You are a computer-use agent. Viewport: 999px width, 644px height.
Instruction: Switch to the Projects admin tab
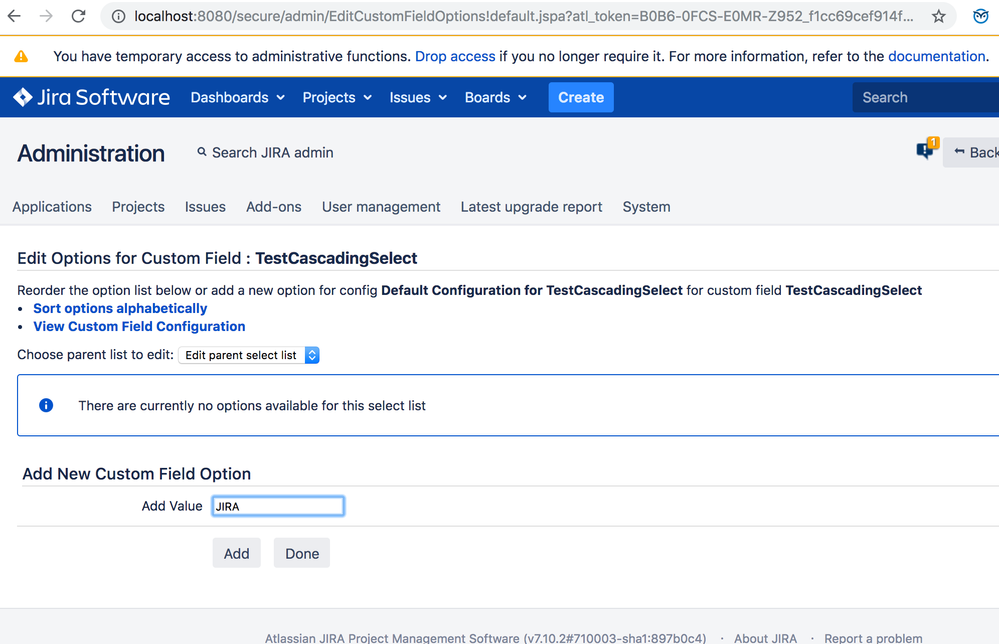click(x=138, y=207)
